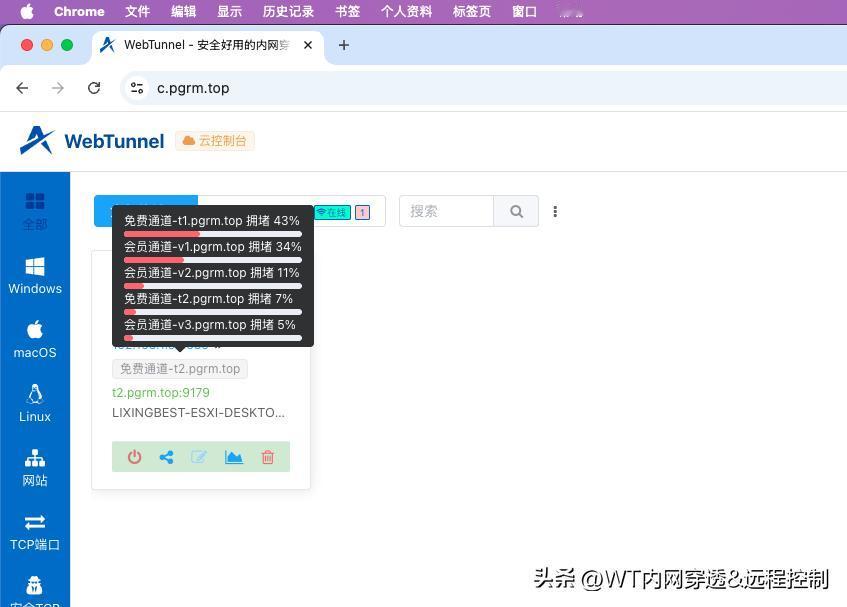Viewport: 847px width, 607px height.
Task: Click the magnifier search button
Action: (516, 211)
